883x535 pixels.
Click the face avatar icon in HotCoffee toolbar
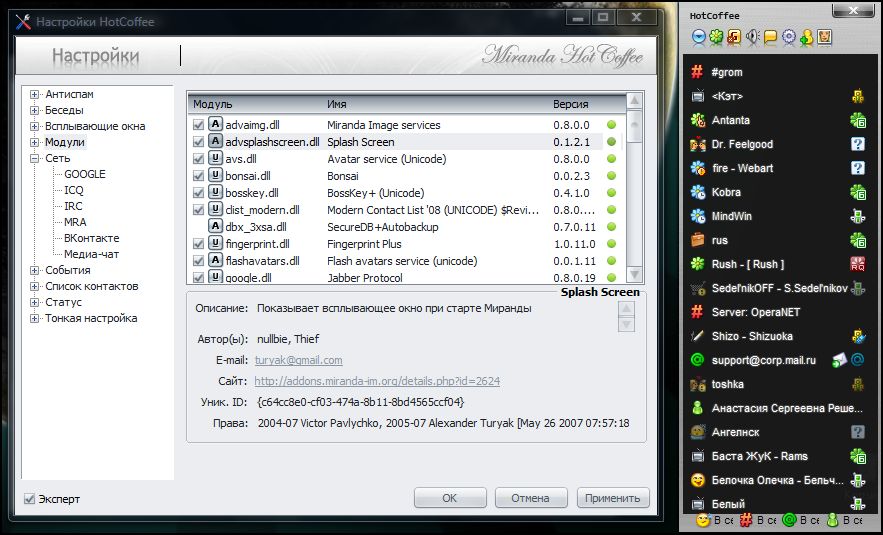[x=824, y=37]
